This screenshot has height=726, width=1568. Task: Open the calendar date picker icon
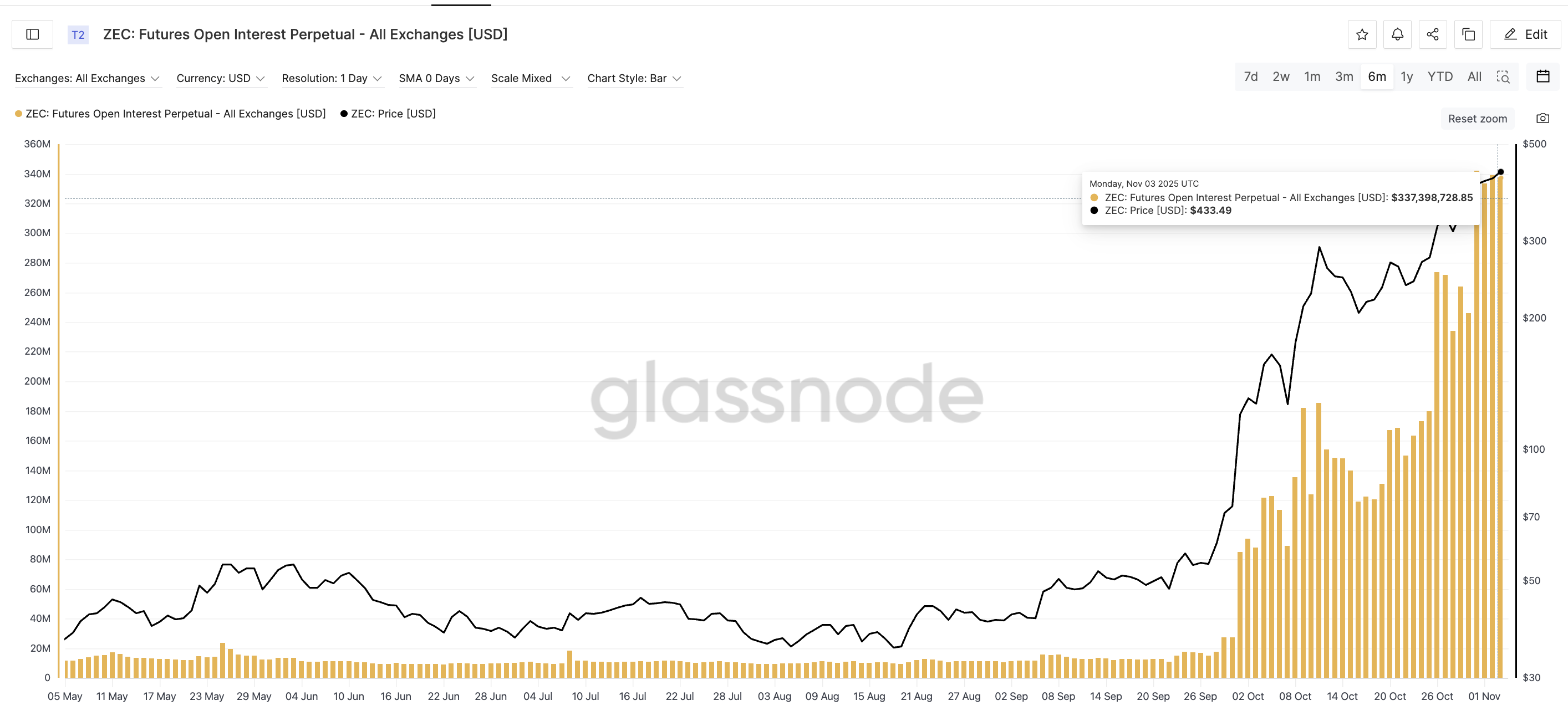1543,76
